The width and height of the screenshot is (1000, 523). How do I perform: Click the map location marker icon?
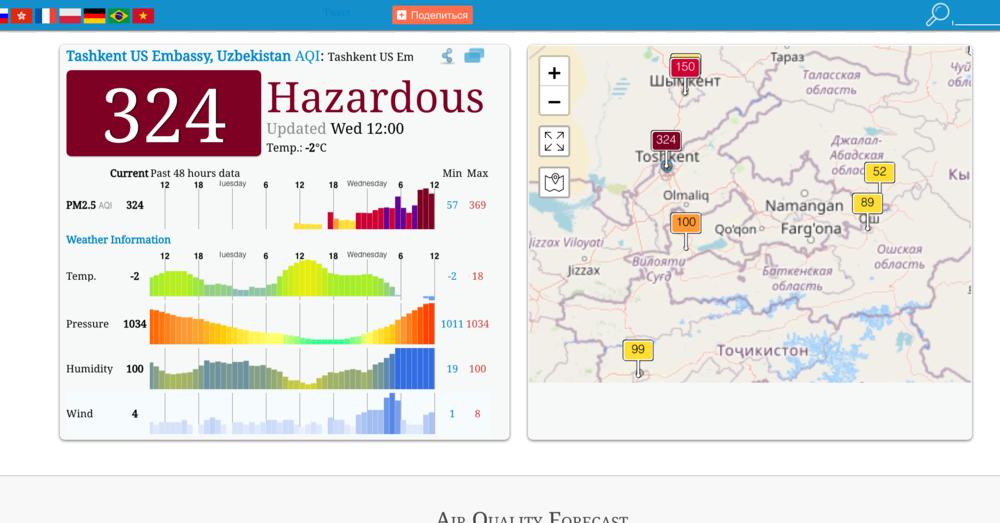[554, 182]
